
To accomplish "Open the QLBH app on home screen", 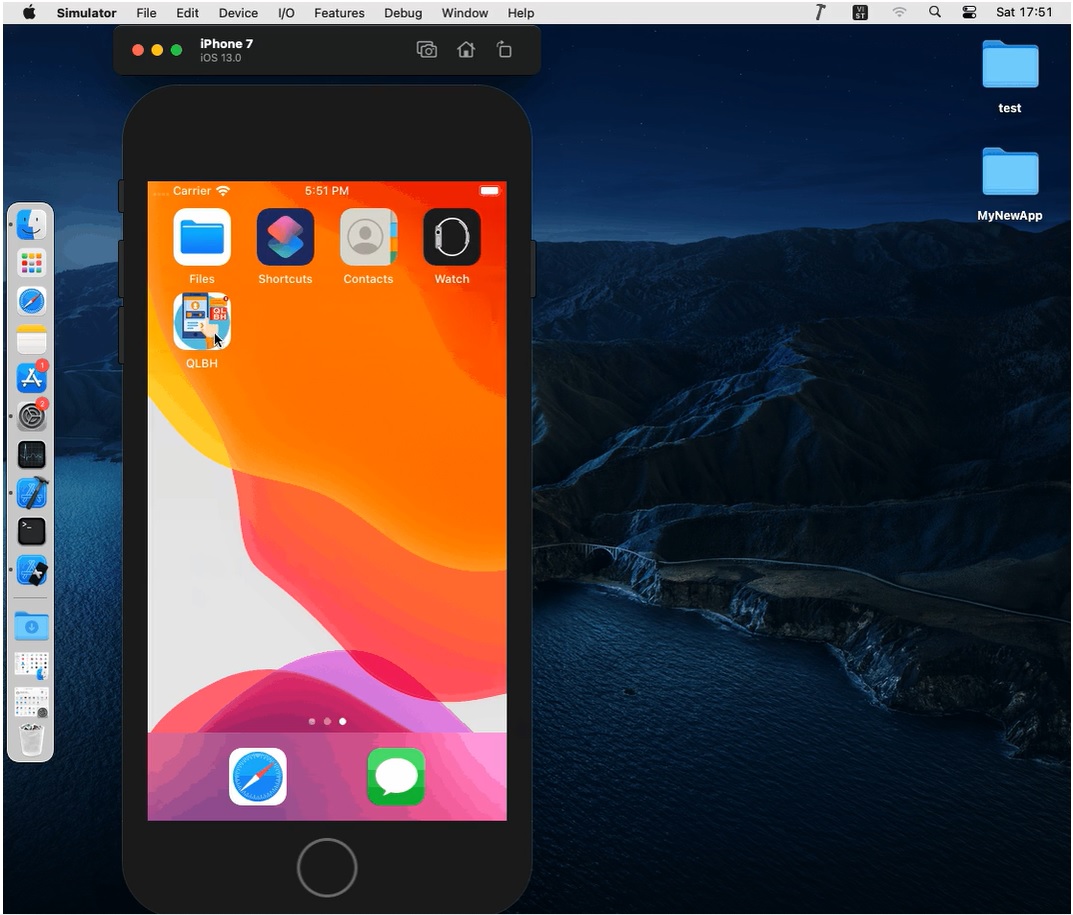I will click(x=202, y=321).
